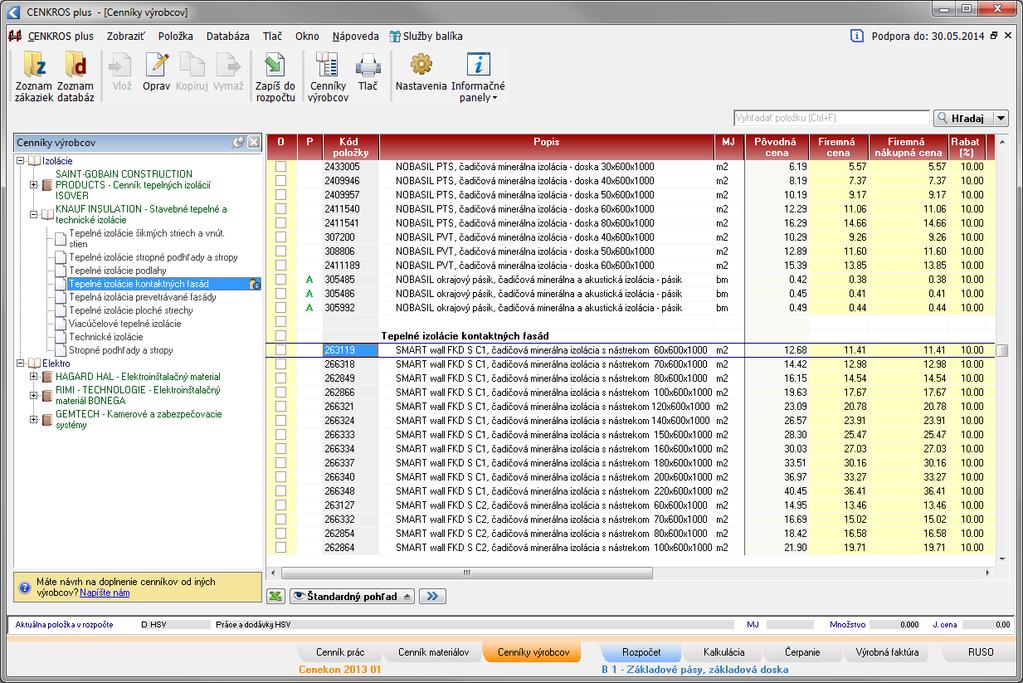Click book icon beside RIMI - TECHNOLOGIE
The width and height of the screenshot is (1023, 683).
47,395
